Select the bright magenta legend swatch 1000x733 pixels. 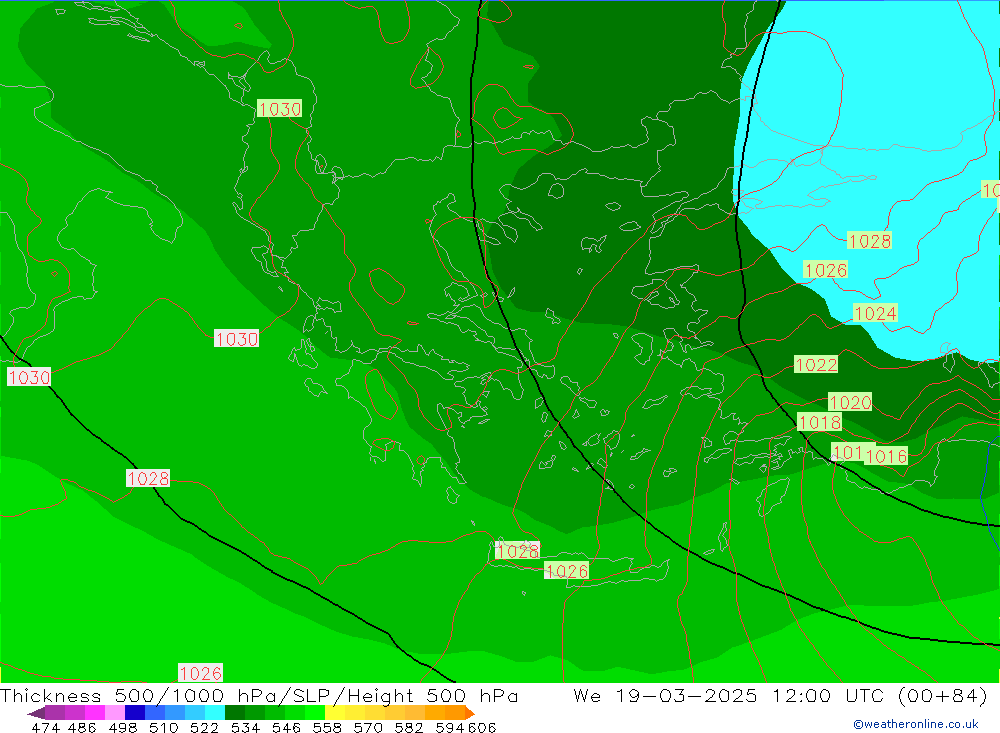pos(95,713)
